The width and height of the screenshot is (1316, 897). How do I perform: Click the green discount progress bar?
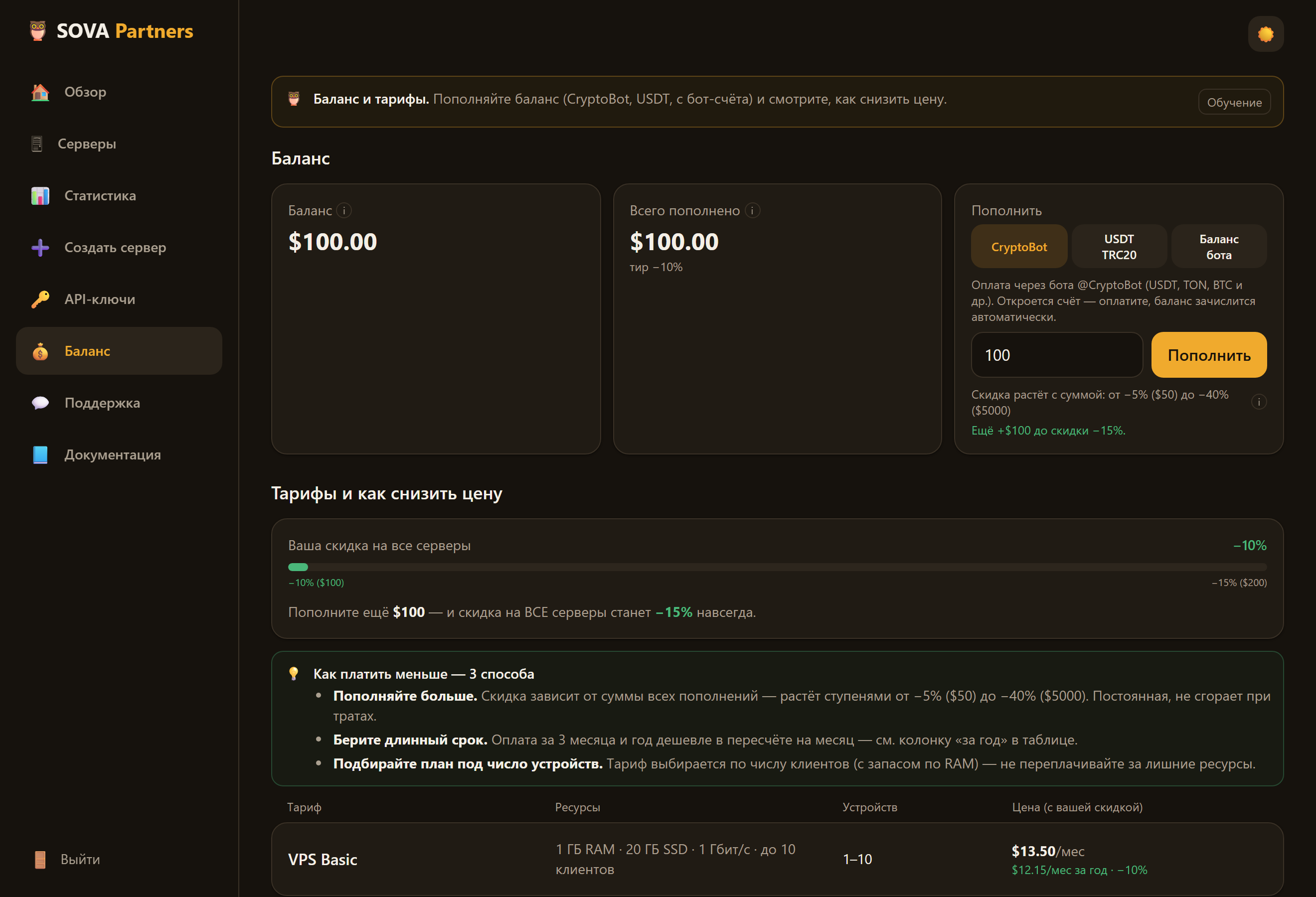777,567
